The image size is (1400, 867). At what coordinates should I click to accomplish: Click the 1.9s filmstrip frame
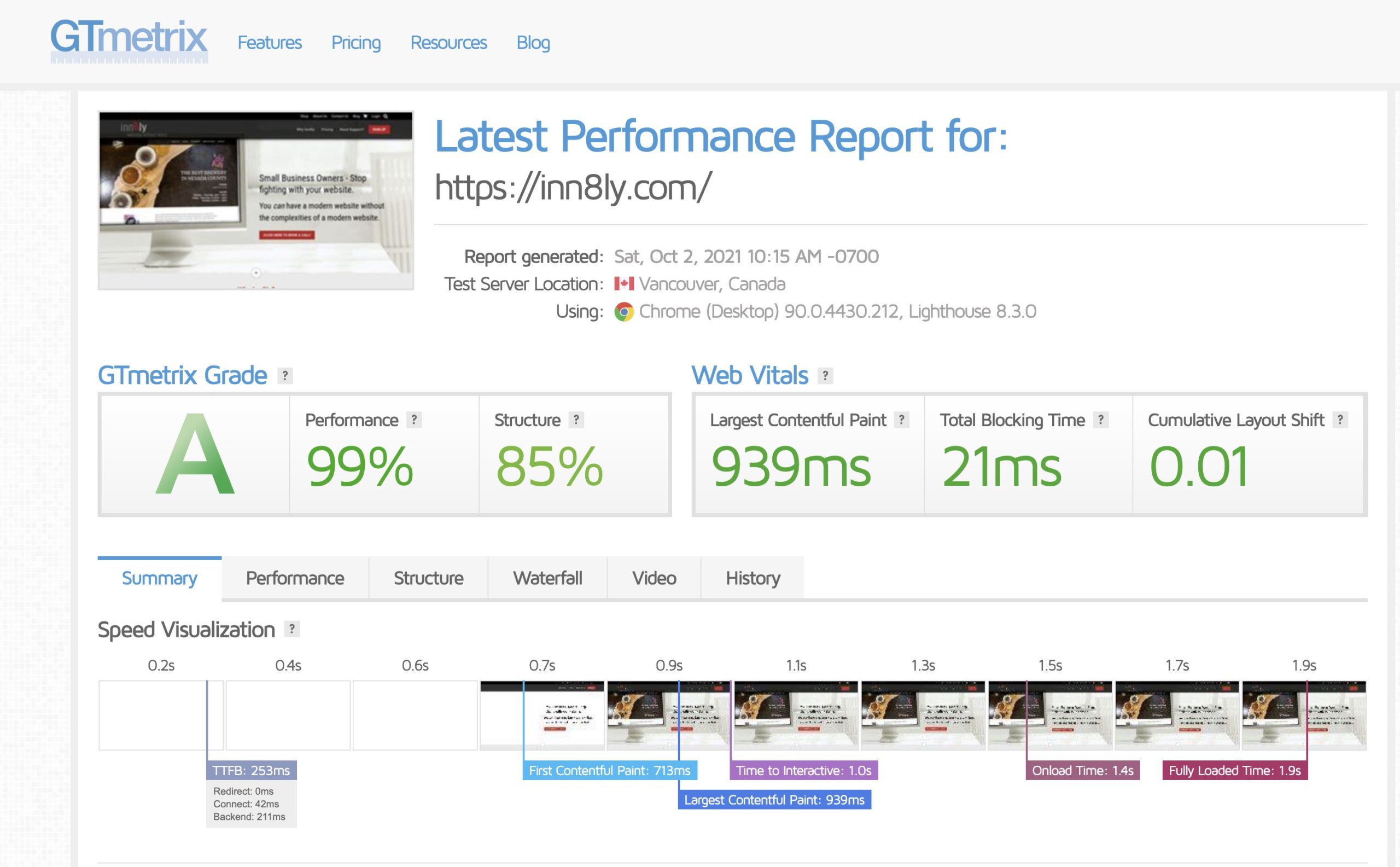[1304, 715]
